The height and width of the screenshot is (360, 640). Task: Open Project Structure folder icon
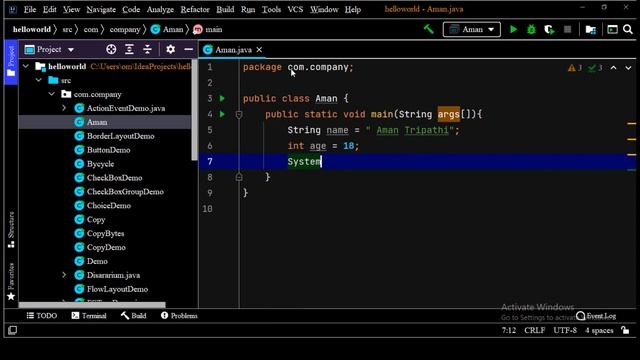[x=591, y=29]
